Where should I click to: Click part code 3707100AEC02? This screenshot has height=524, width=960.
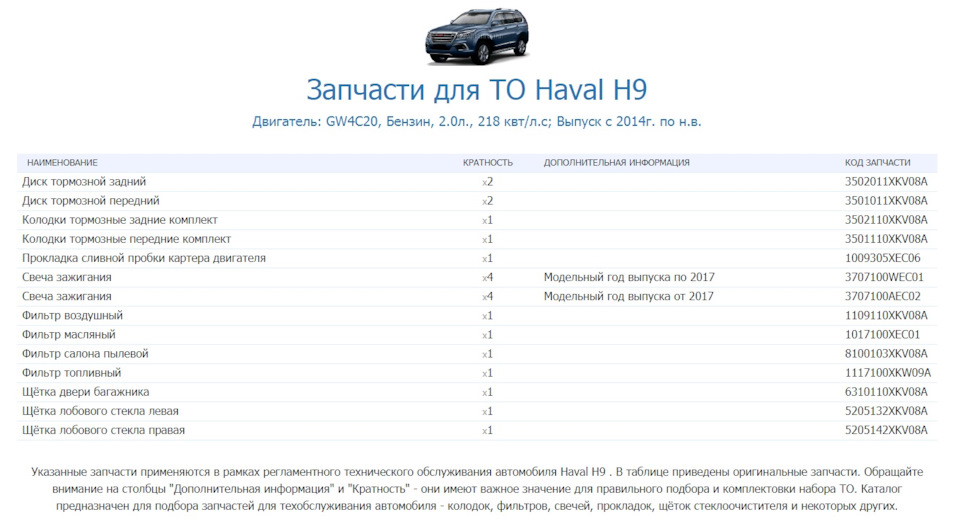pos(883,296)
